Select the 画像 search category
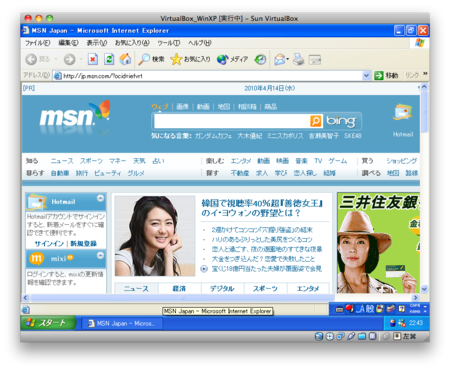Screen dimensions: 450x370 coord(182,107)
